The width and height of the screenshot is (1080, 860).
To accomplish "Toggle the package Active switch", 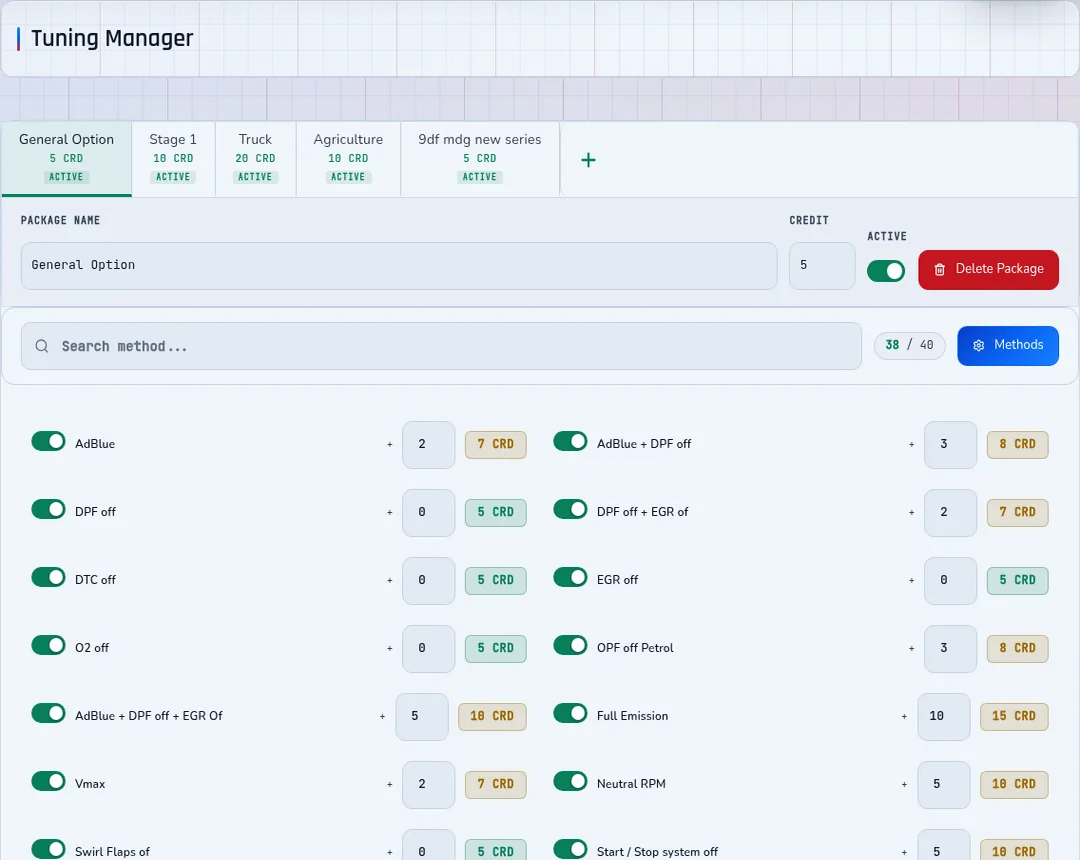I will 886,271.
